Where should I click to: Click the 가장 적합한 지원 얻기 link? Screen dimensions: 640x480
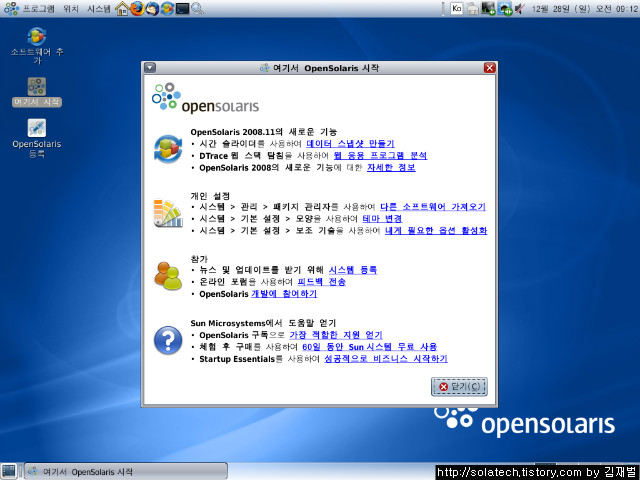click(x=336, y=335)
